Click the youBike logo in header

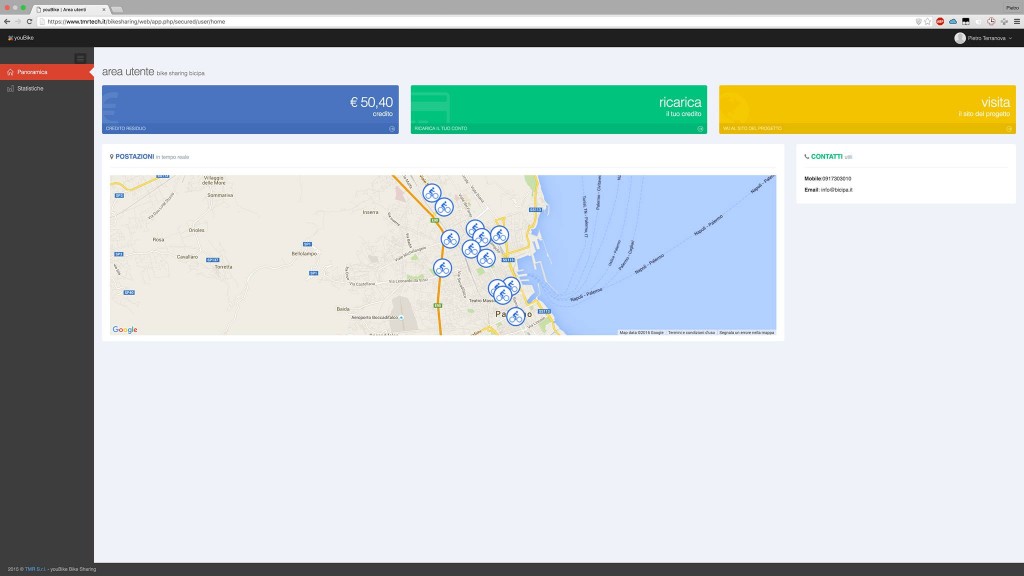pyautogui.click(x=20, y=38)
